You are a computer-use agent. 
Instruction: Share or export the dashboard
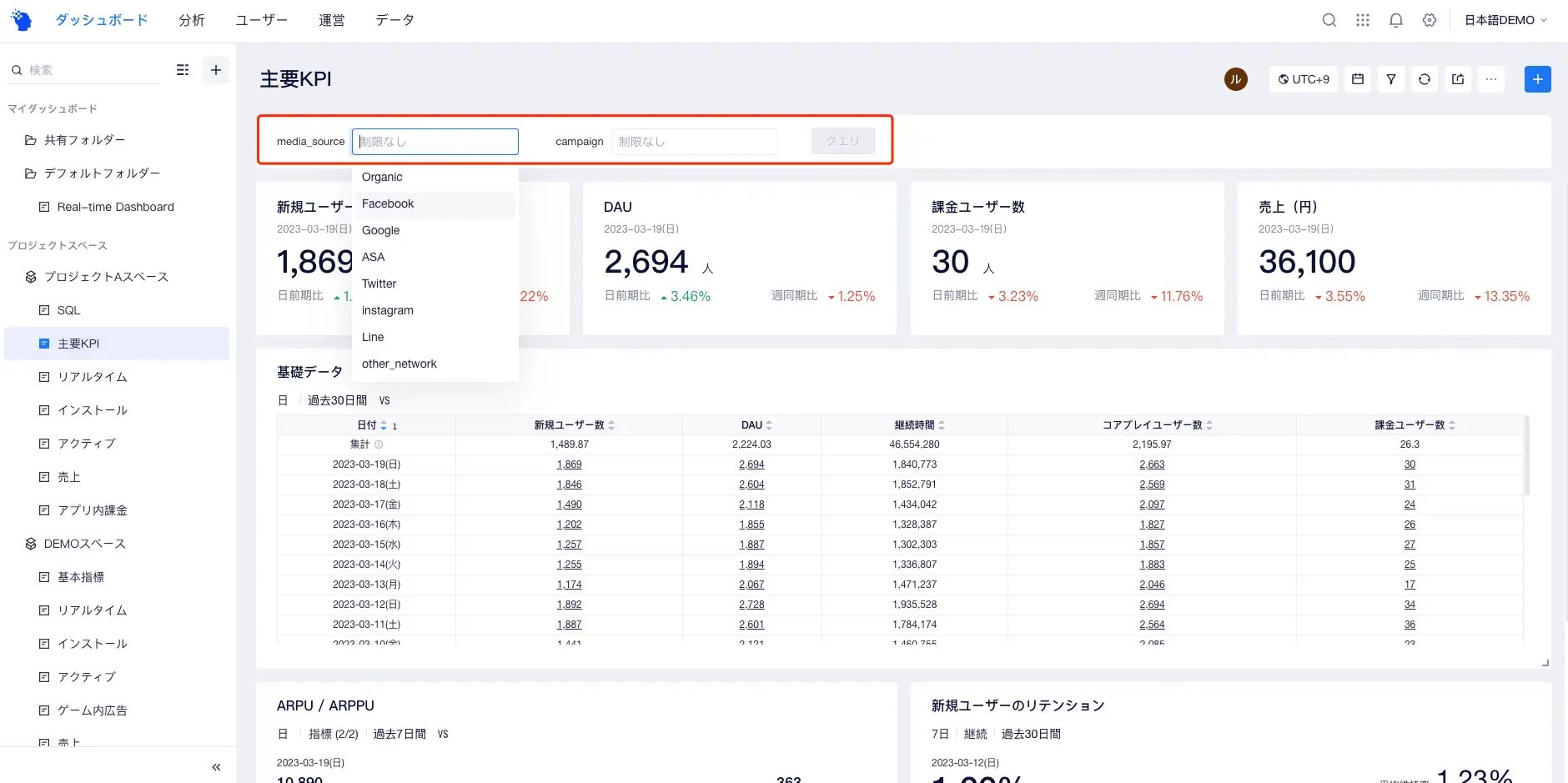(x=1458, y=79)
